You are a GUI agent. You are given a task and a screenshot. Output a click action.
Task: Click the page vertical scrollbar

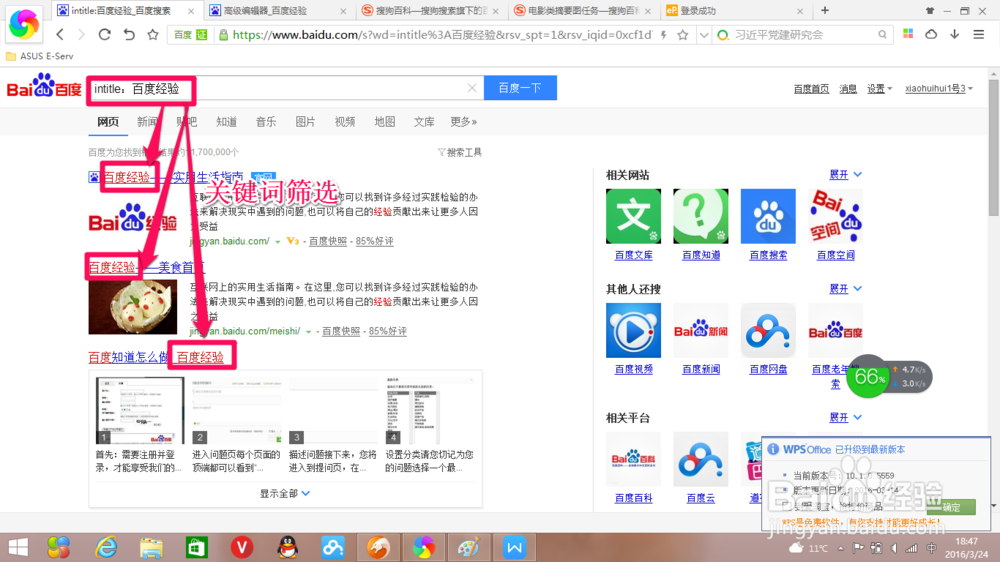point(994,147)
